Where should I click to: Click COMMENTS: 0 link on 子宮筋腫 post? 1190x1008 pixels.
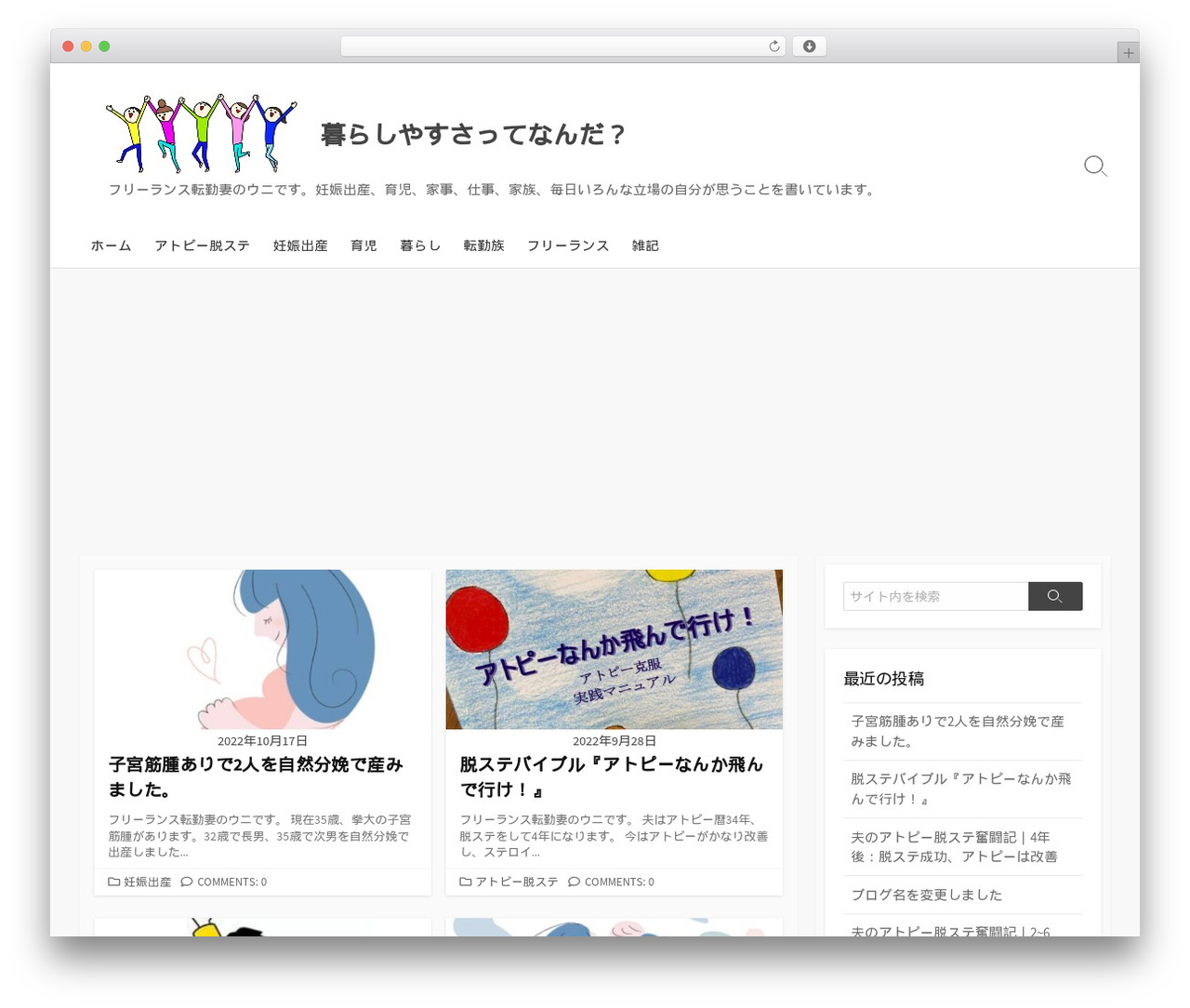pyautogui.click(x=231, y=882)
